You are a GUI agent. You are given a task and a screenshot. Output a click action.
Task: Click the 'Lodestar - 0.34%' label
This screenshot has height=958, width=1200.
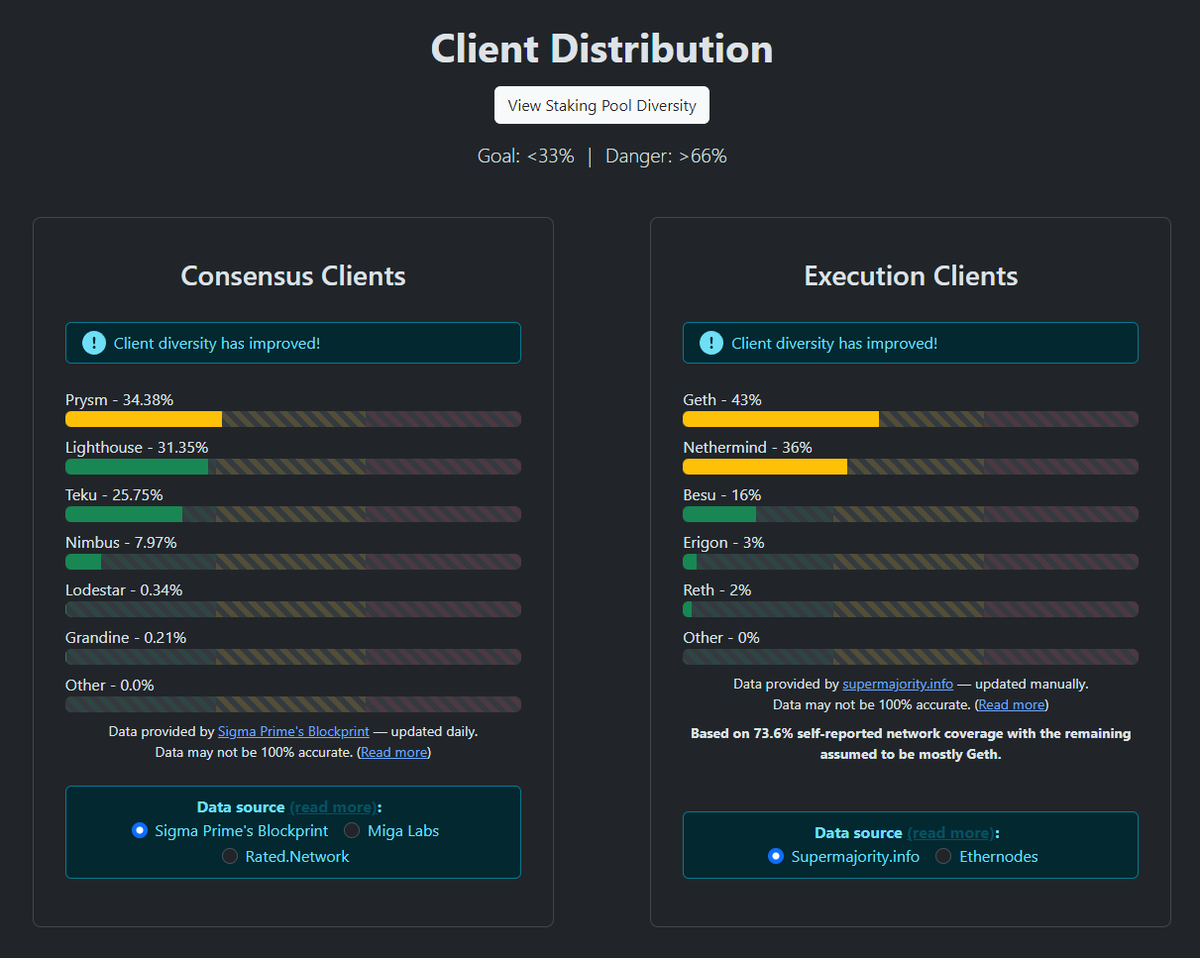point(124,590)
